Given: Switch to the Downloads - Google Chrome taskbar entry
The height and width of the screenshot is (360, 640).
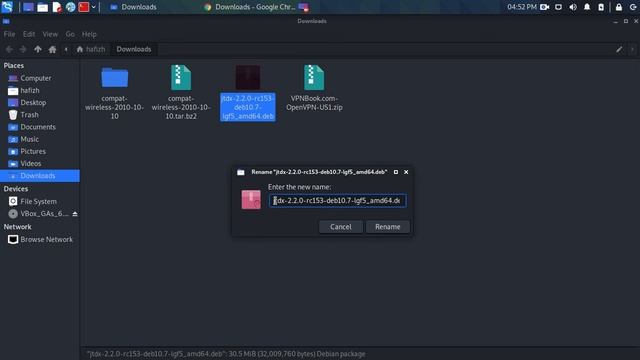Looking at the screenshot, I should (250, 7).
